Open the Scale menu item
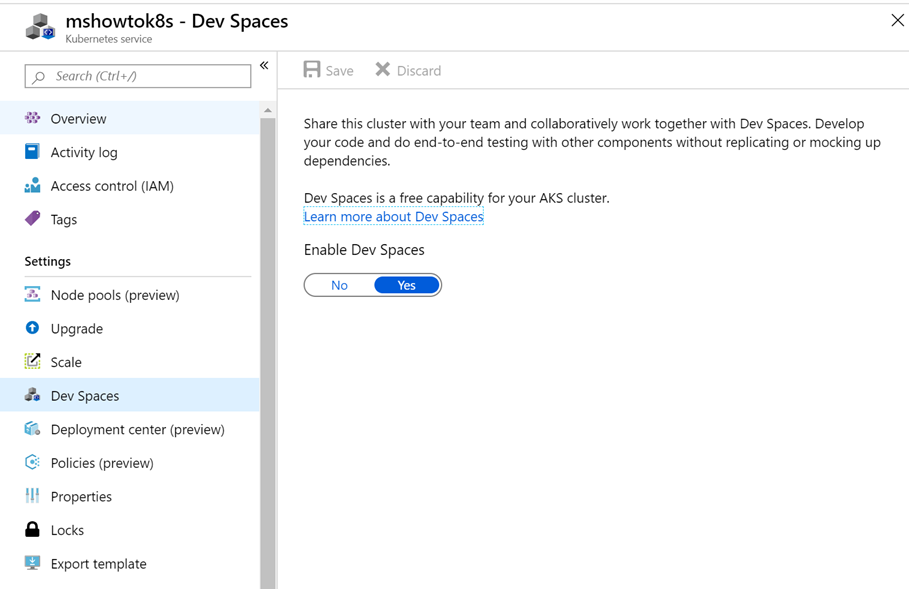The width and height of the screenshot is (909, 589). (x=130, y=362)
